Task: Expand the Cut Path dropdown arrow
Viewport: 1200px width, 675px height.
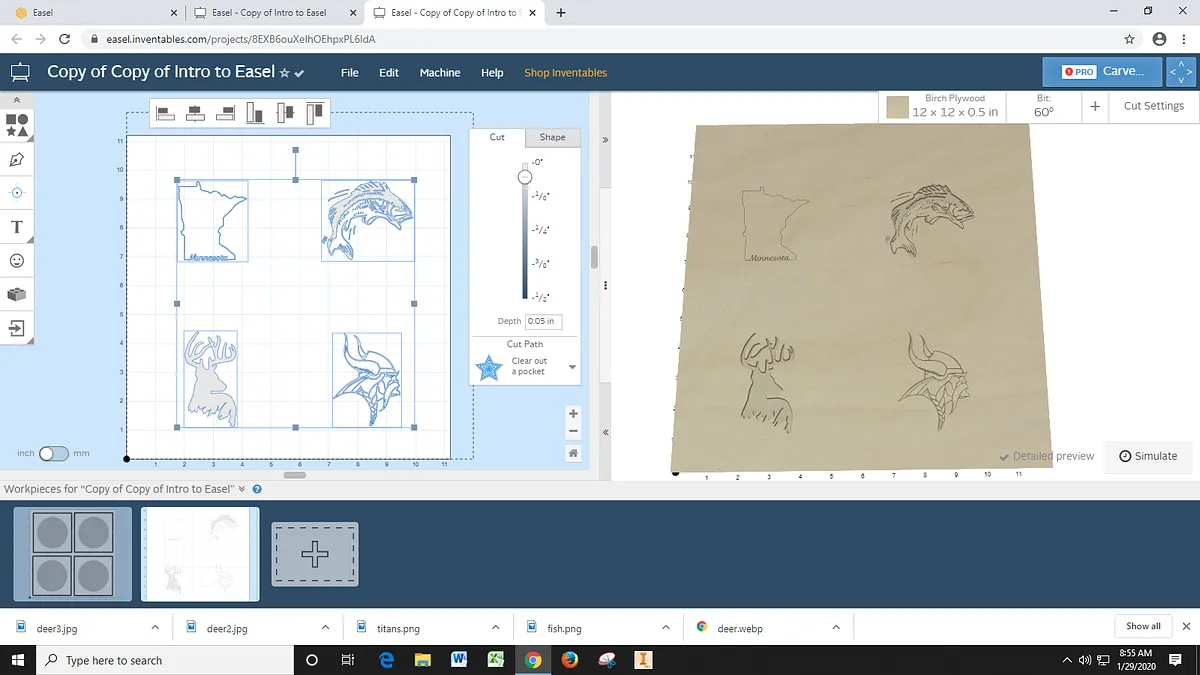Action: 572,367
